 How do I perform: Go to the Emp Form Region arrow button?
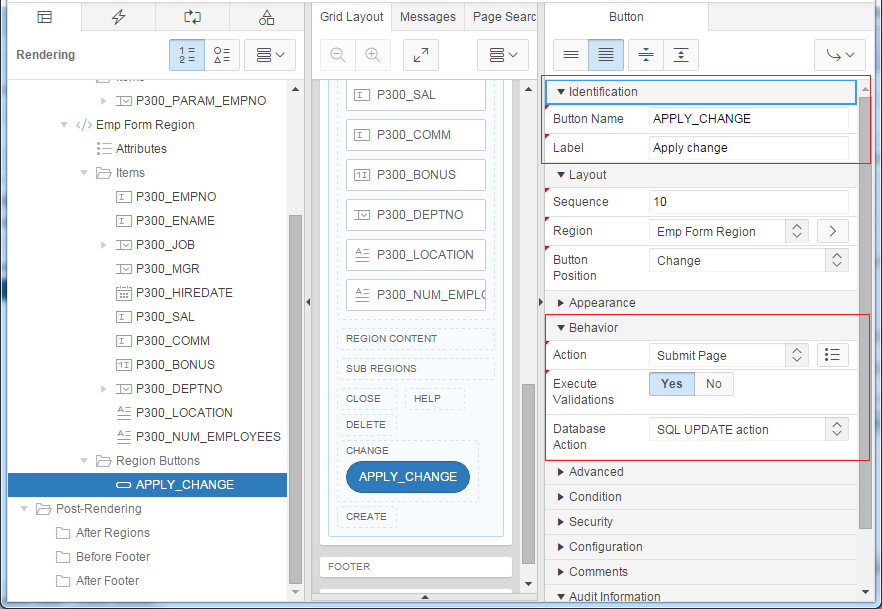click(x=832, y=231)
